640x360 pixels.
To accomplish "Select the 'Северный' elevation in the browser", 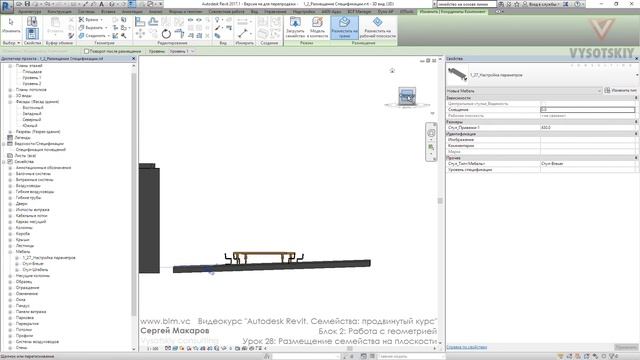I will coord(32,120).
